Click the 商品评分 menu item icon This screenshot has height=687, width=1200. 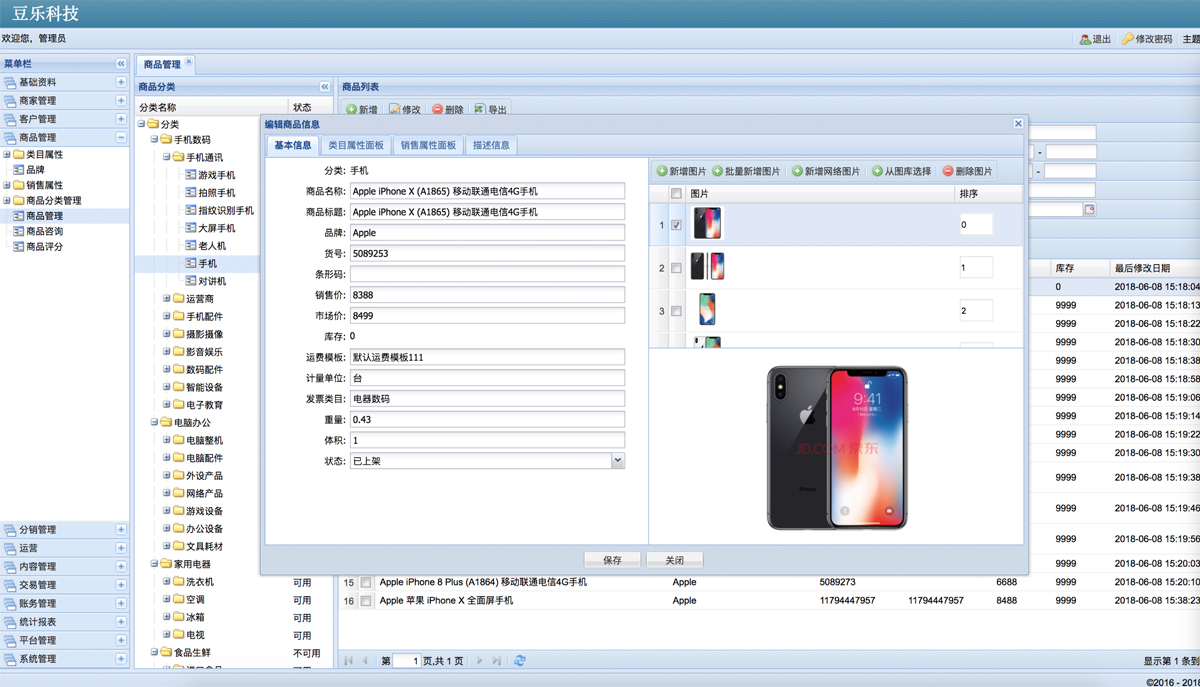click(x=18, y=246)
